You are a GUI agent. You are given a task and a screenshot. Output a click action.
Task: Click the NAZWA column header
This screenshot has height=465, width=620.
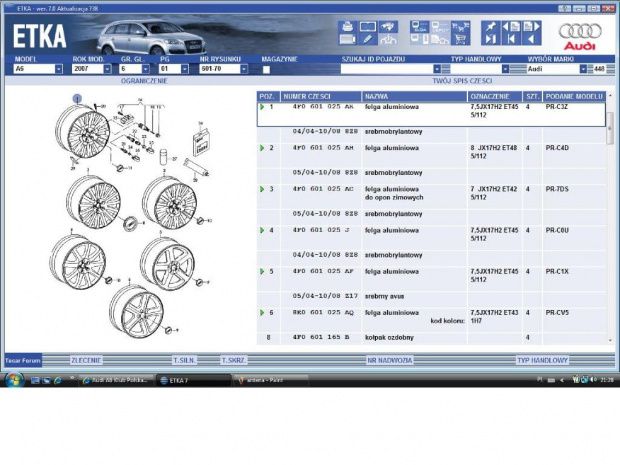(414, 96)
